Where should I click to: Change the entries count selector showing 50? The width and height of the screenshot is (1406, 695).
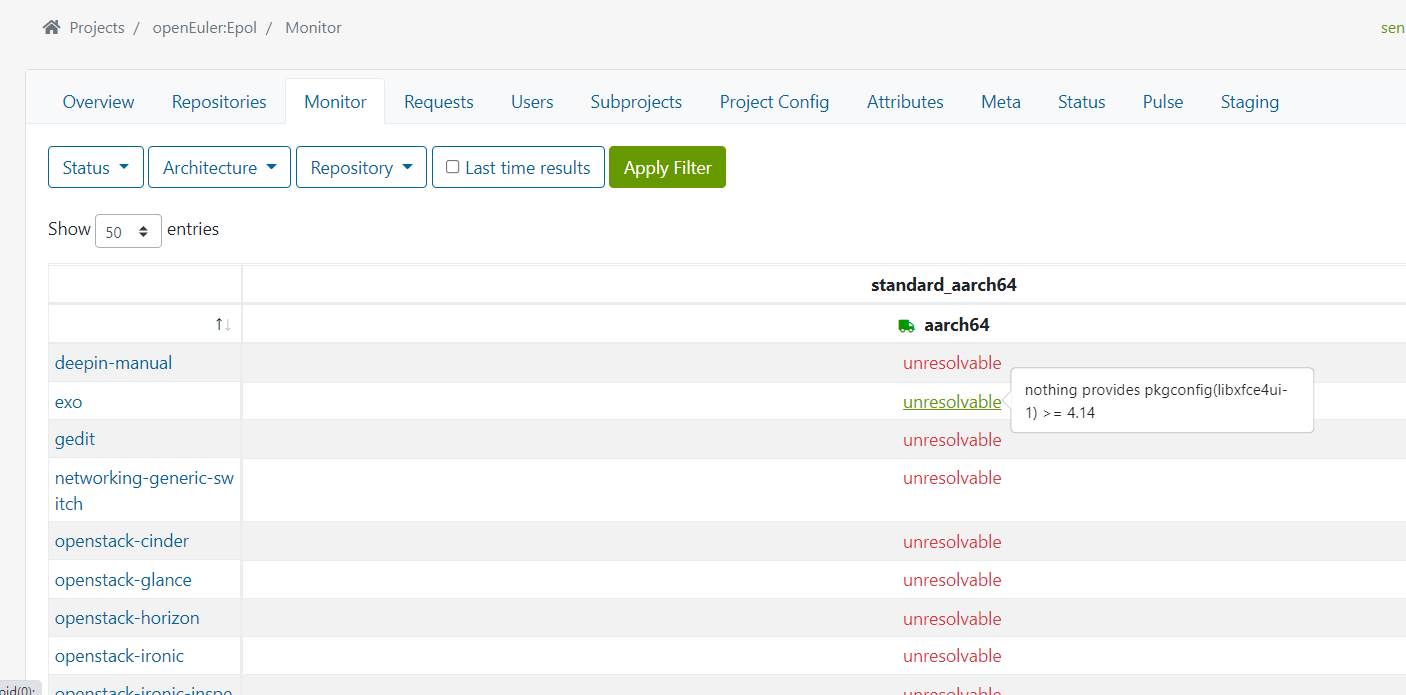pos(128,231)
